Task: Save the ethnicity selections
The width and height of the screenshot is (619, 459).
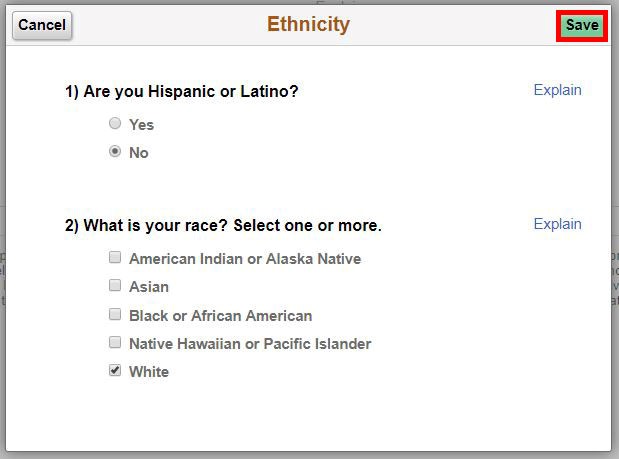Action: coord(581,26)
